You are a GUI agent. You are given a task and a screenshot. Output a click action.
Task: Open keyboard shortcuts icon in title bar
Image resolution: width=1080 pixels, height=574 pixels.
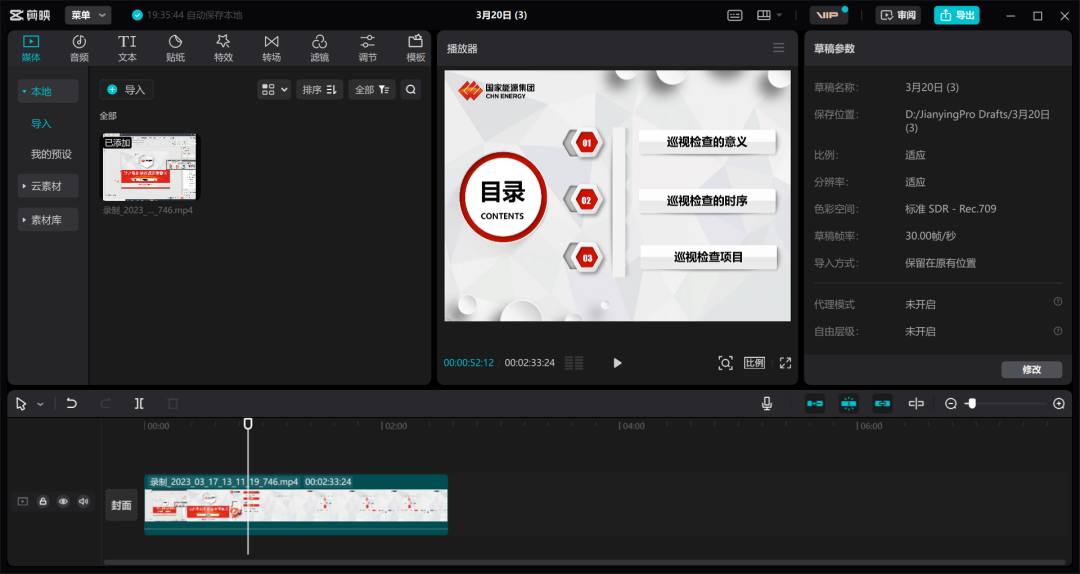pyautogui.click(x=735, y=15)
